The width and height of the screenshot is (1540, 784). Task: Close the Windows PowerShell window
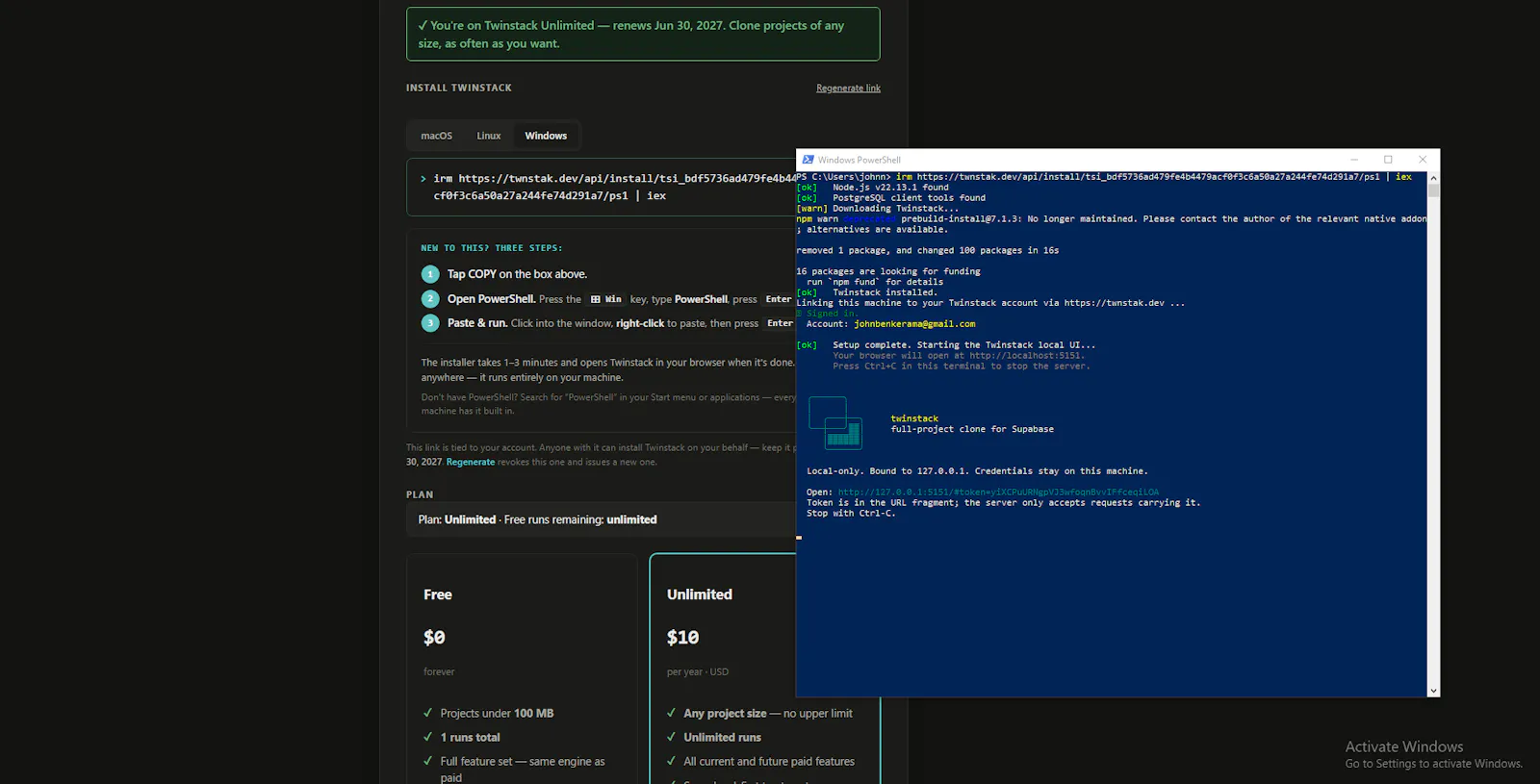[1423, 160]
